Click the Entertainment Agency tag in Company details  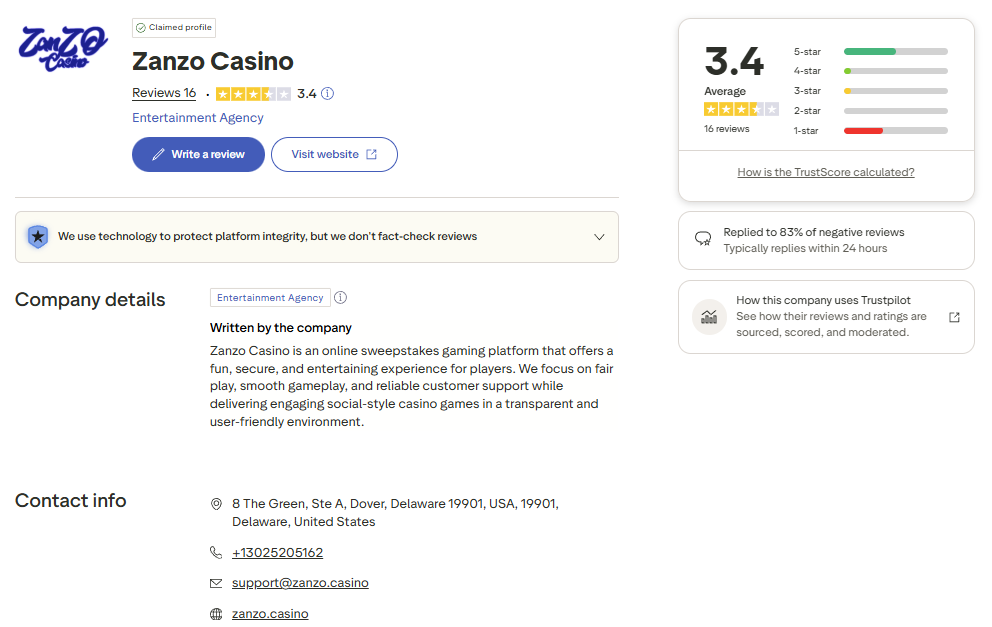(270, 298)
